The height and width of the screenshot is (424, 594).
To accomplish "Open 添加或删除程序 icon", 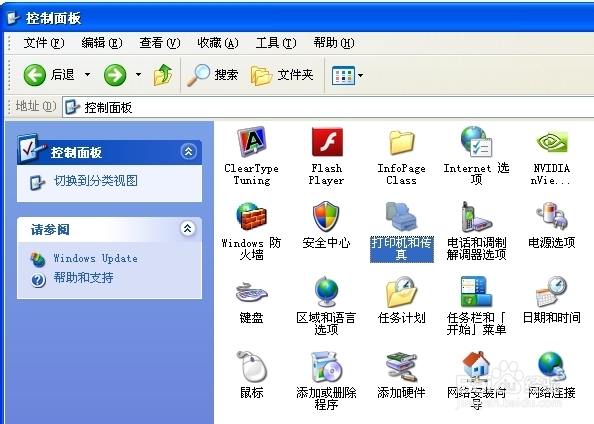I will (326, 366).
